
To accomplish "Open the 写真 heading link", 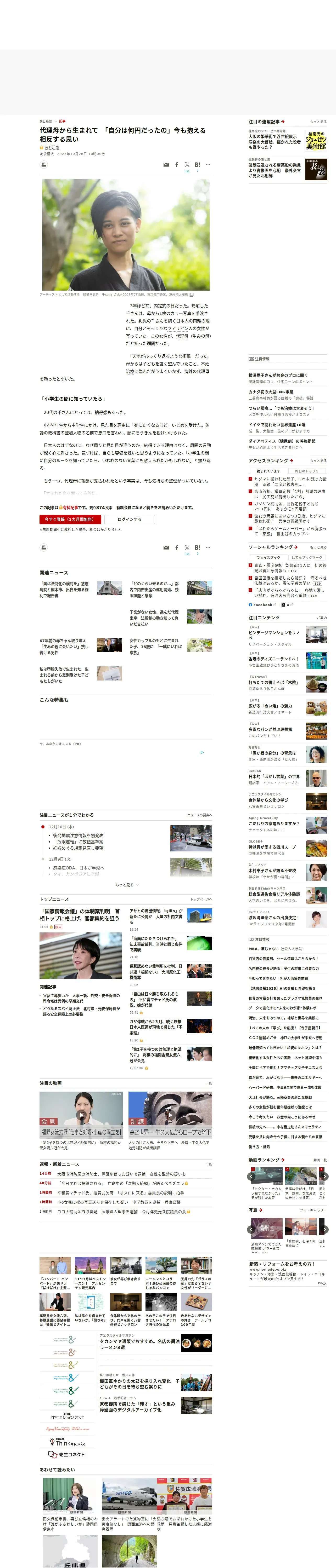I will (x=255, y=1210).
